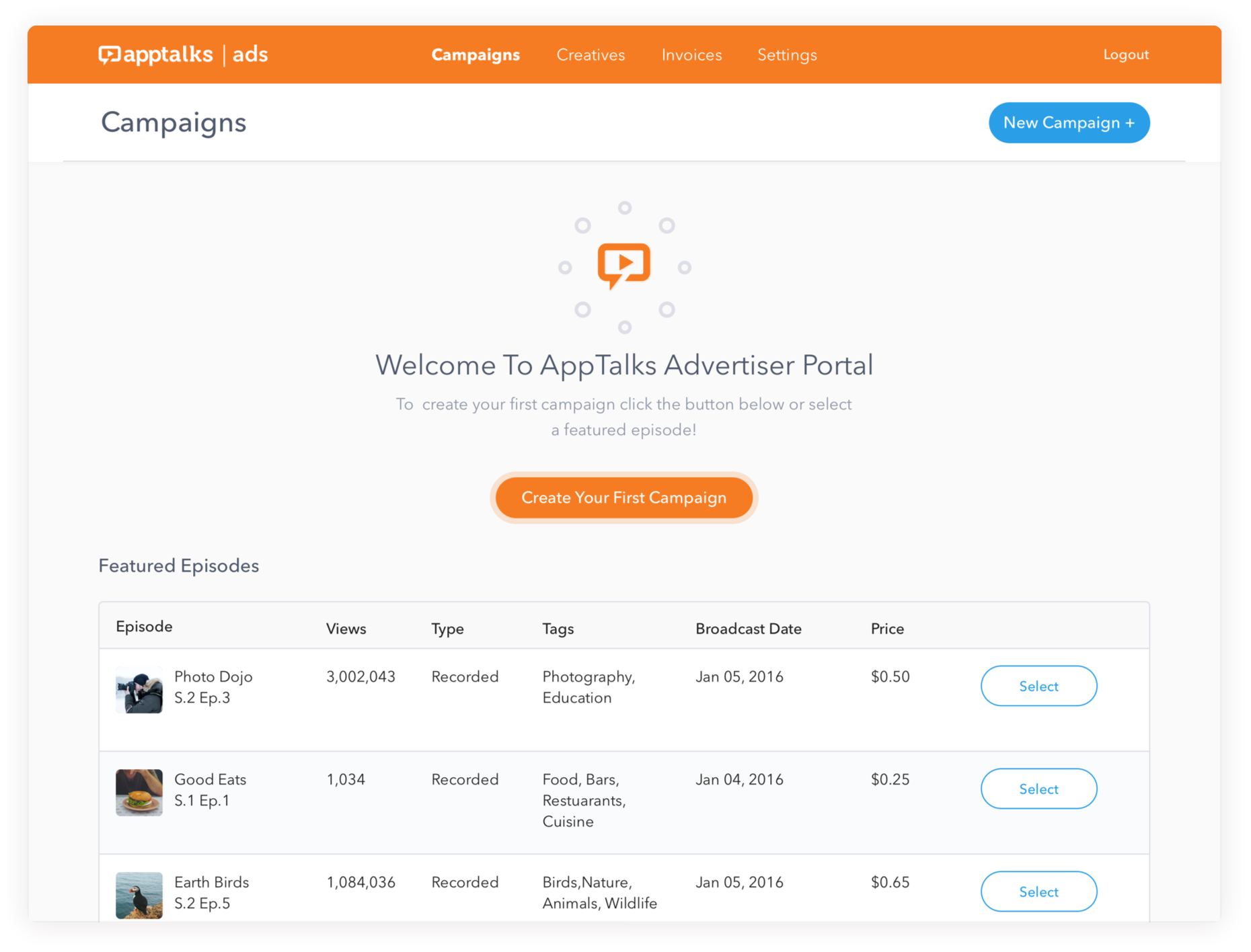Click the plus icon on New Campaign button

point(1129,122)
